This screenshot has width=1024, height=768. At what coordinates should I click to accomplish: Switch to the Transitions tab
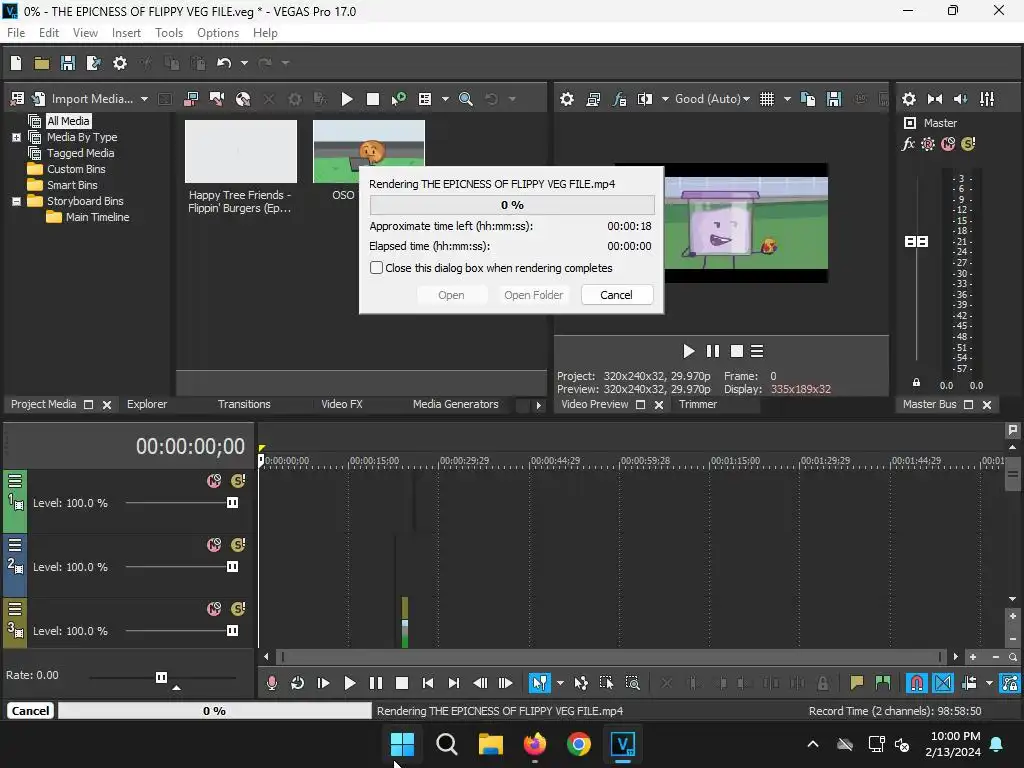pos(244,404)
